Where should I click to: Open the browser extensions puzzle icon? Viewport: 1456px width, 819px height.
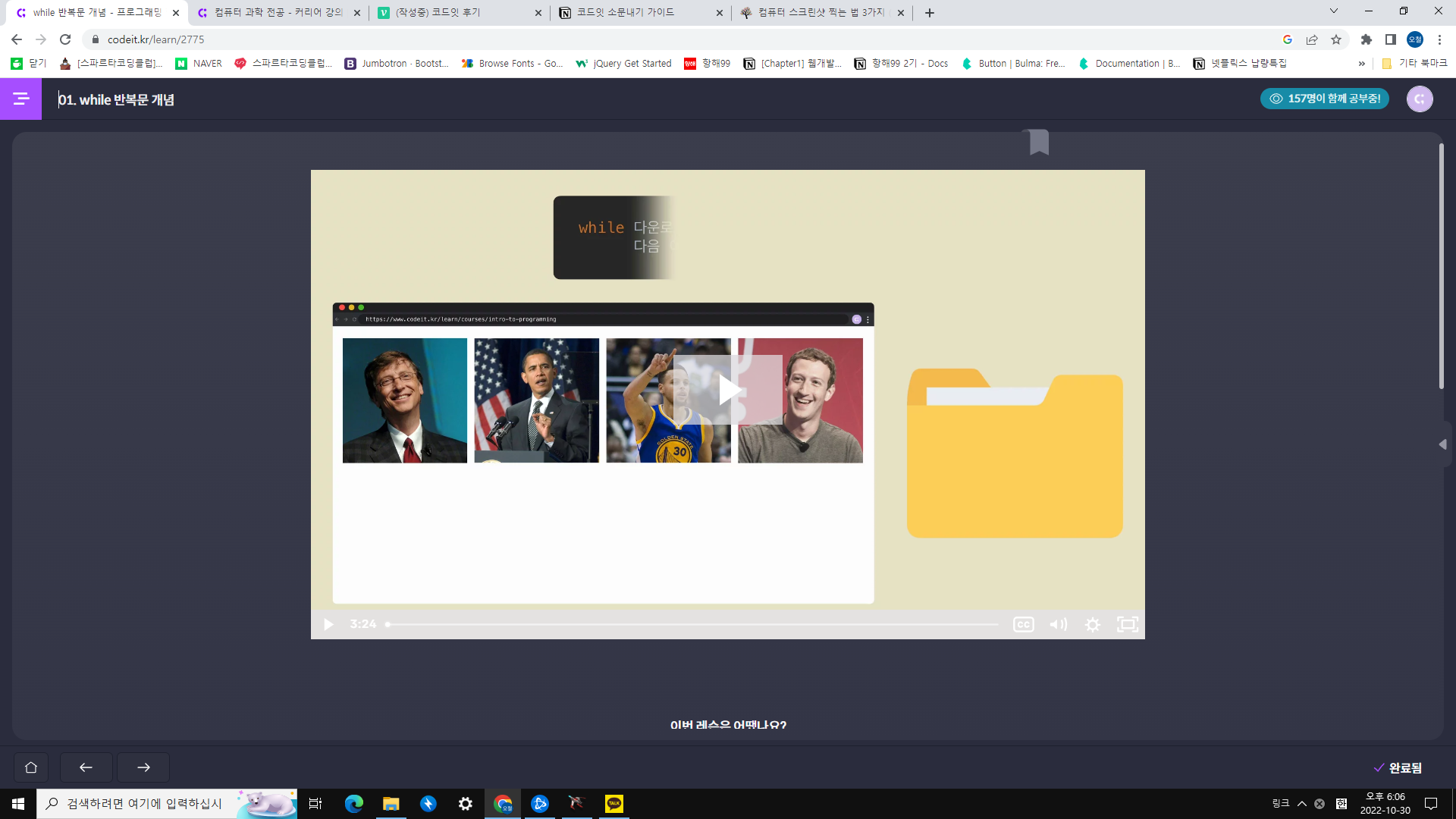point(1367,39)
